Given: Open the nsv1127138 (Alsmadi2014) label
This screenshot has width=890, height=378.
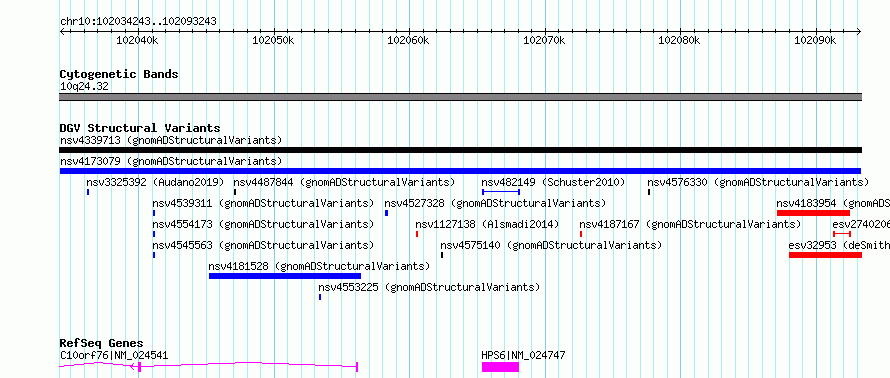Looking at the screenshot, I should coord(487,224).
